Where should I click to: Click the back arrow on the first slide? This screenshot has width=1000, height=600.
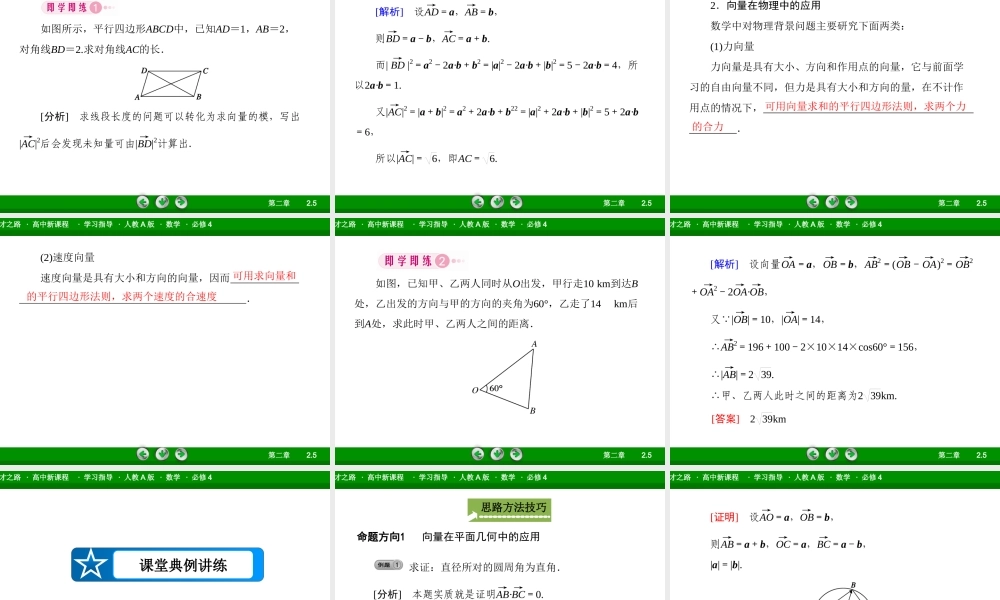click(143, 202)
